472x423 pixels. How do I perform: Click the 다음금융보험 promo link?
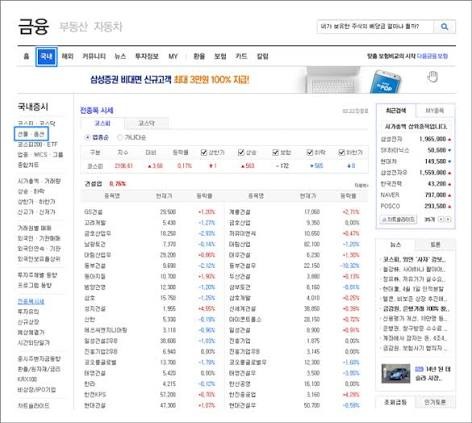point(432,56)
